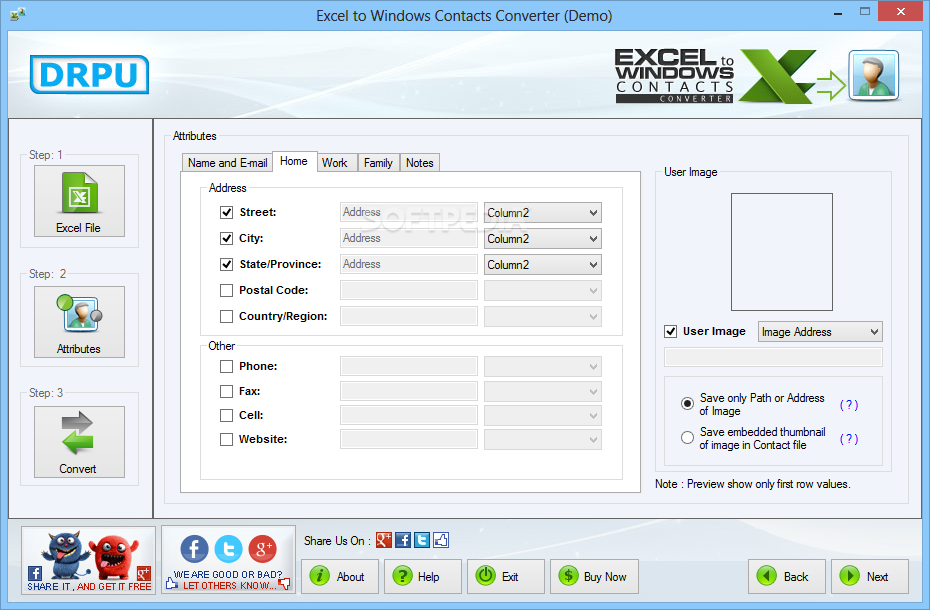930x610 pixels.
Task: Open the Phone column dropdown
Action: point(543,367)
